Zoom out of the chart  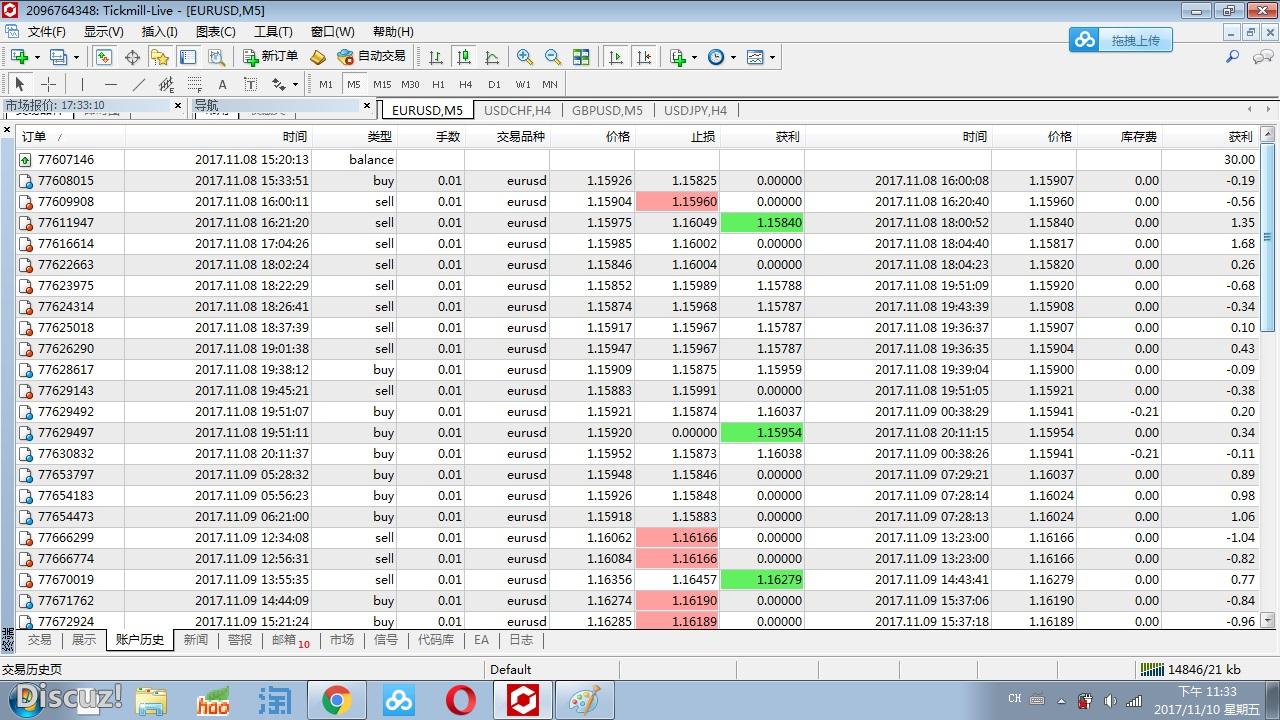[x=552, y=57]
